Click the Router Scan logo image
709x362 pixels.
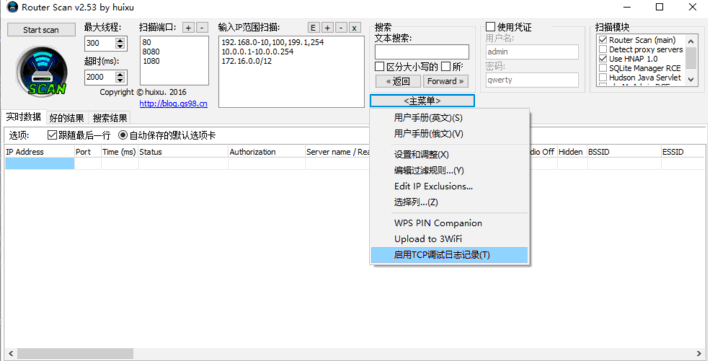42,71
